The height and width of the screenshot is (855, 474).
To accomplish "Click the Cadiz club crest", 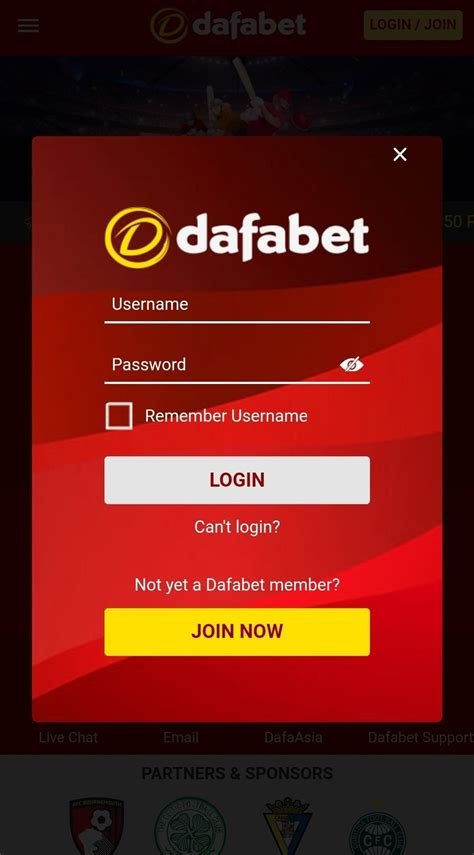I will (286, 826).
